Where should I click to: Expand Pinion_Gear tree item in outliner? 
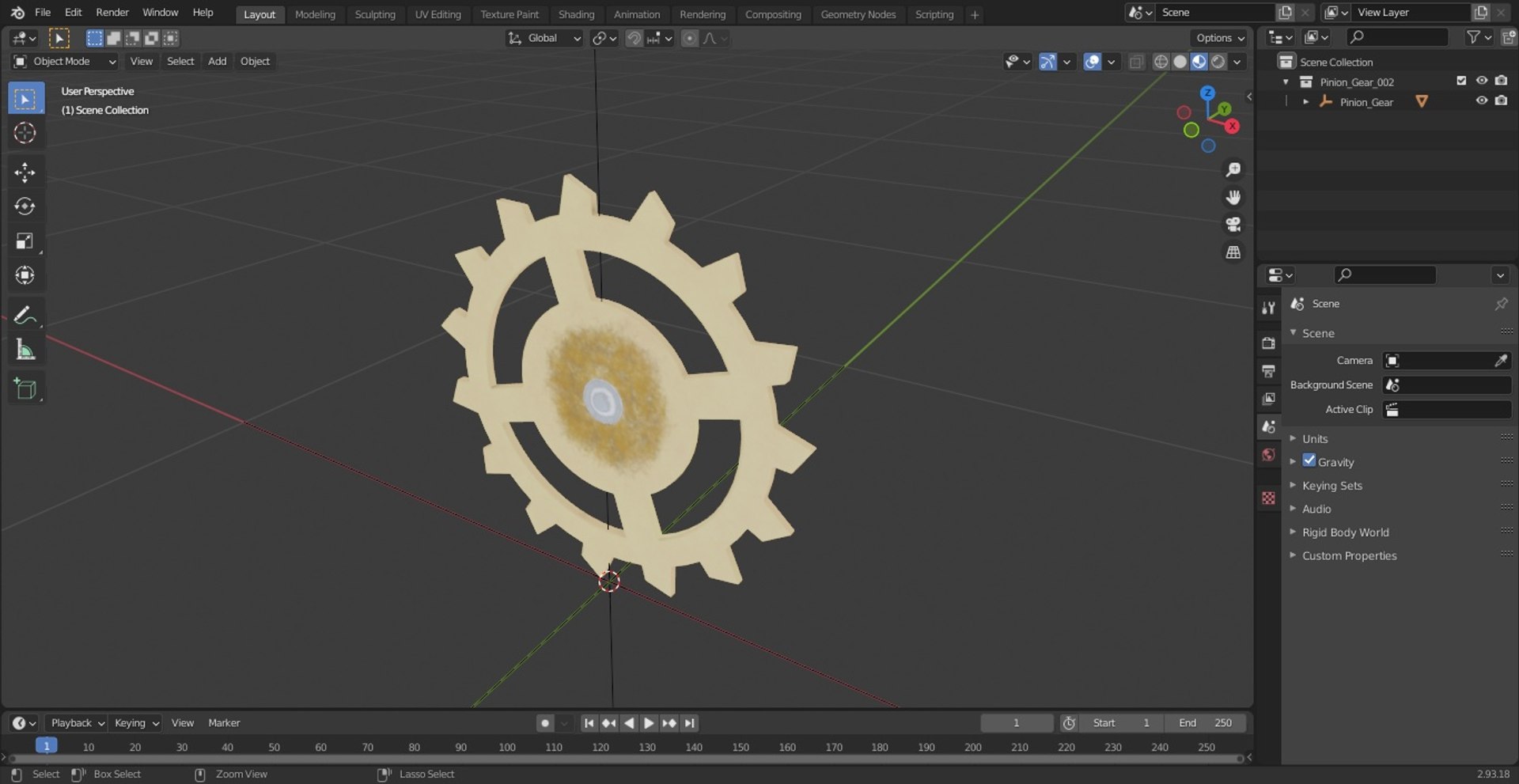pyautogui.click(x=1305, y=101)
